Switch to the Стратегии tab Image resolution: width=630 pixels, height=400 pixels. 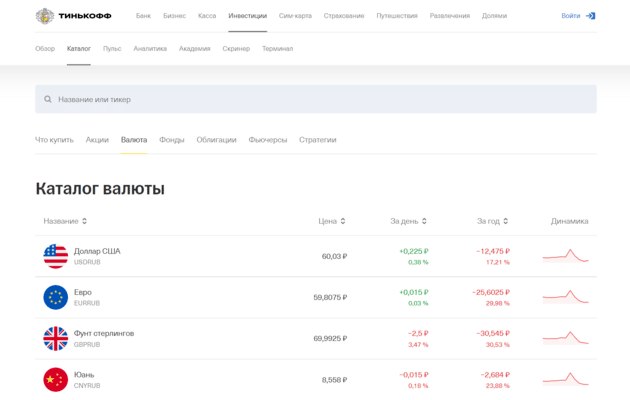[317, 140]
